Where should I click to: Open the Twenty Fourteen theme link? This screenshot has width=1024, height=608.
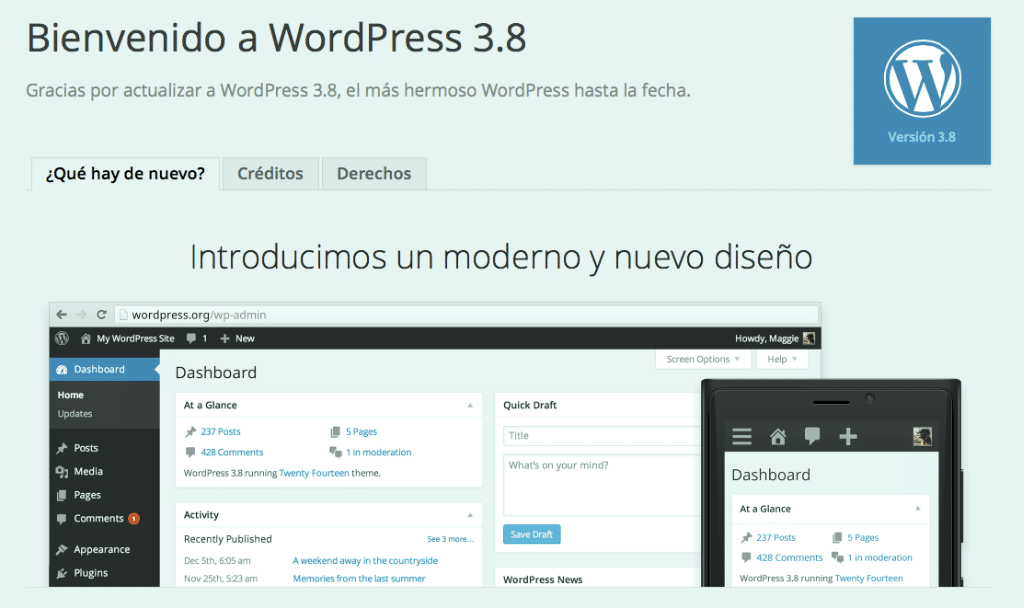(314, 473)
